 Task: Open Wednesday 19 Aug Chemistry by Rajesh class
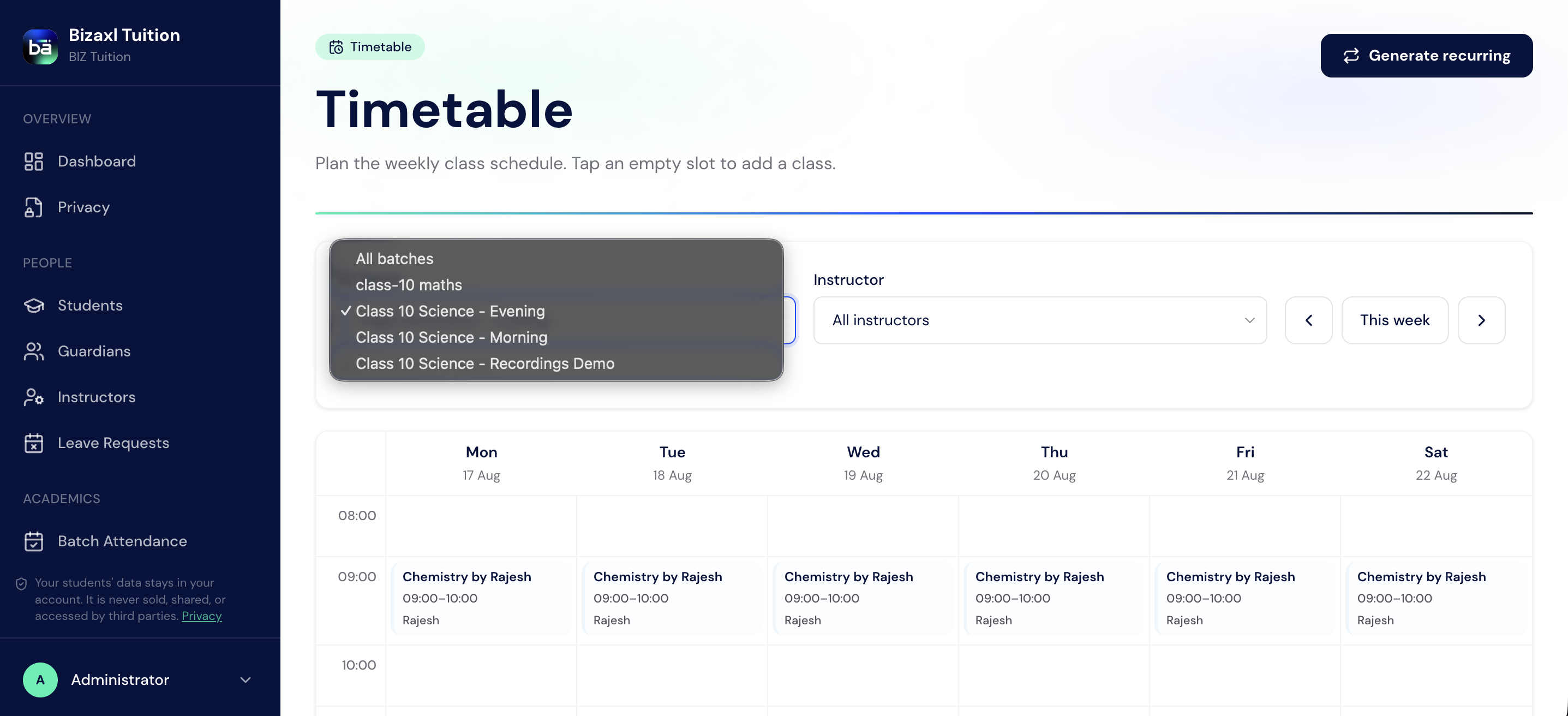(x=863, y=599)
